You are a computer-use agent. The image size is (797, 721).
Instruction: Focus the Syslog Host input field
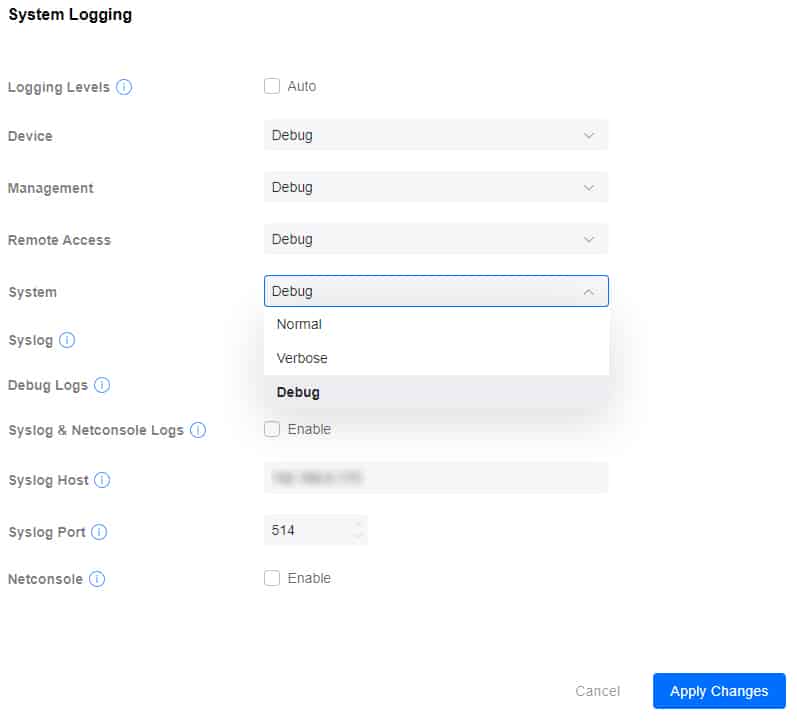436,477
